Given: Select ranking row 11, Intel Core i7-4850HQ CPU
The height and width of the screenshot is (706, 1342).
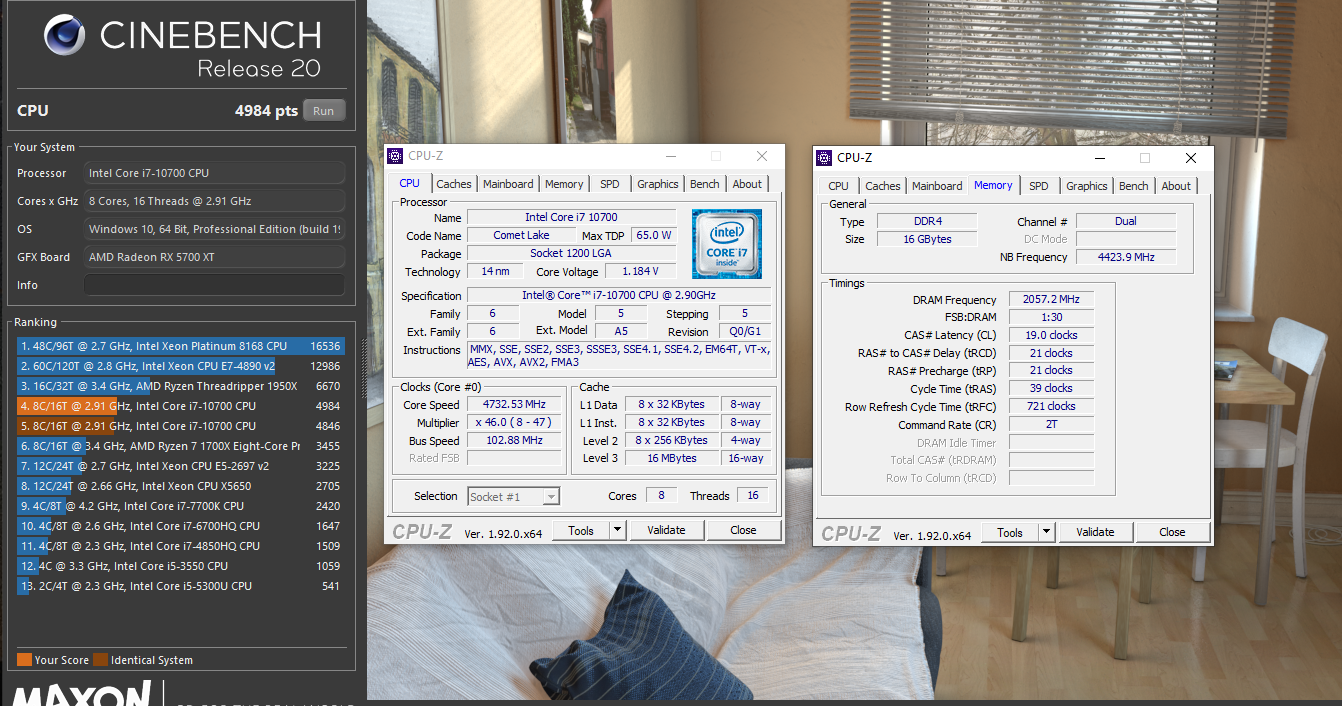Looking at the screenshot, I should click(181, 546).
